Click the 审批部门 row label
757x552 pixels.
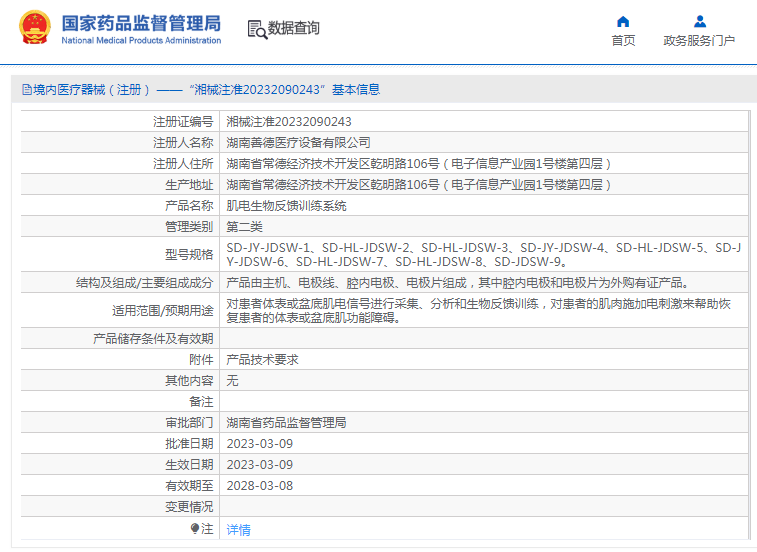(189, 423)
